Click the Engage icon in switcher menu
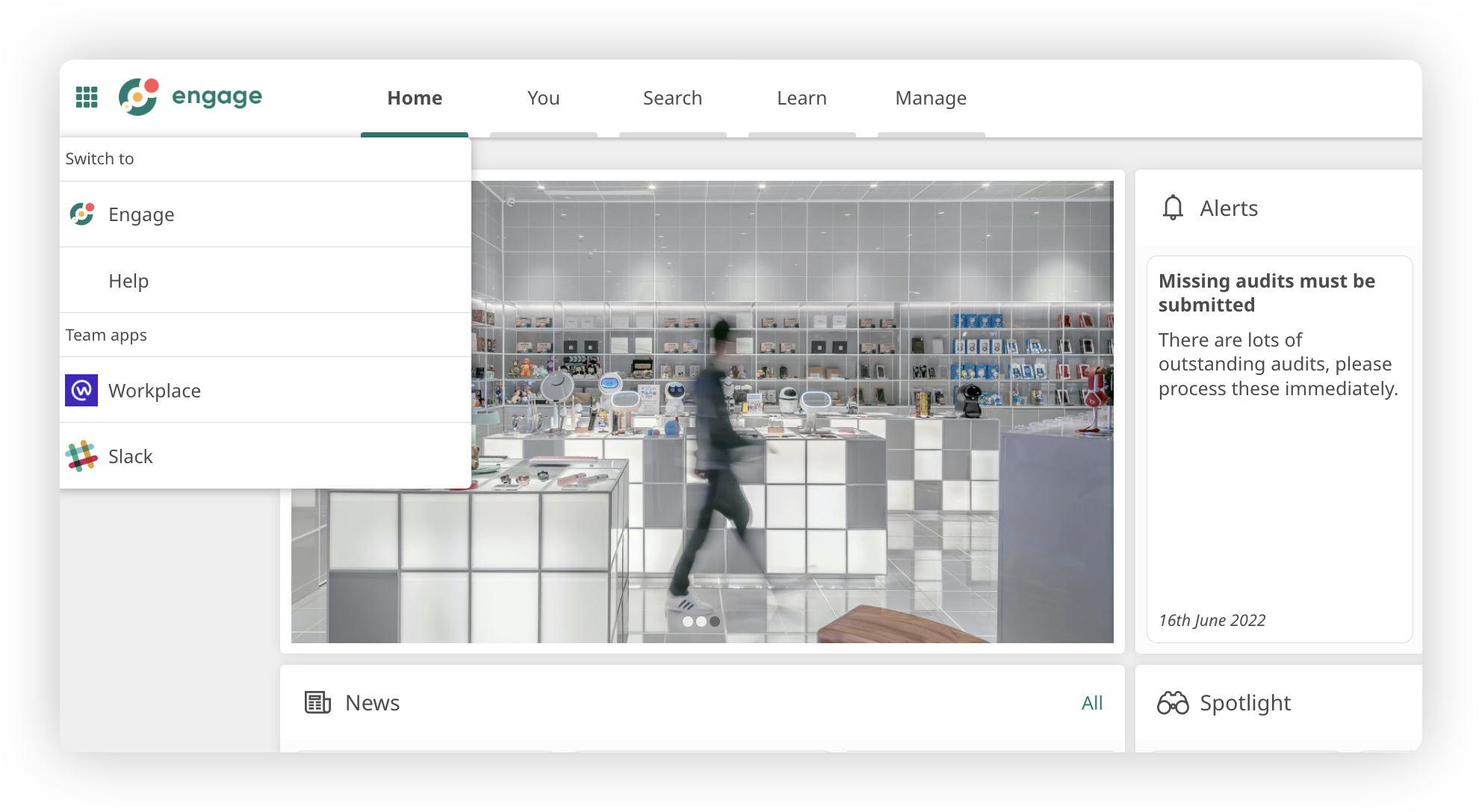 point(82,214)
